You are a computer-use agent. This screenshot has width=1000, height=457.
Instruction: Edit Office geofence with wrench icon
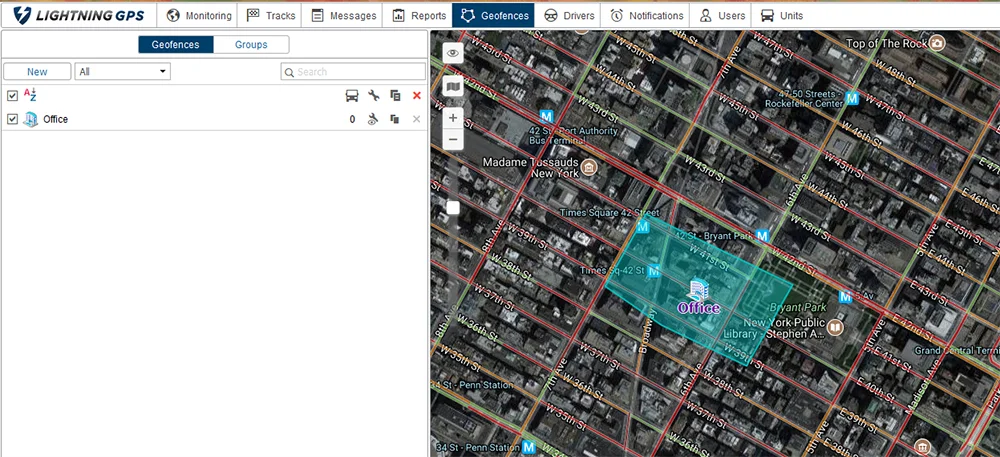click(x=374, y=119)
